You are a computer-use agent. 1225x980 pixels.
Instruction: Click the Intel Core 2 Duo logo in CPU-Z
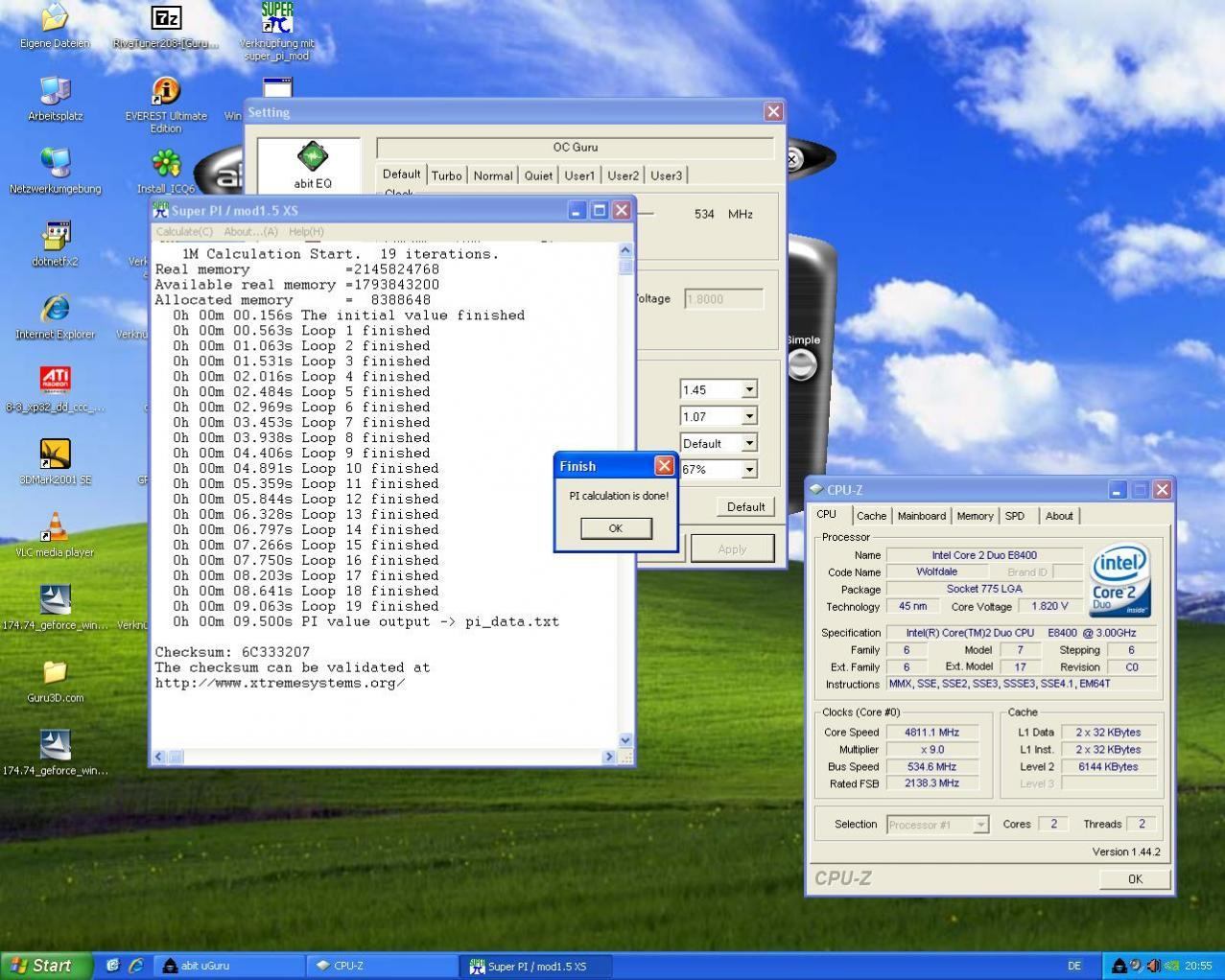1120,581
